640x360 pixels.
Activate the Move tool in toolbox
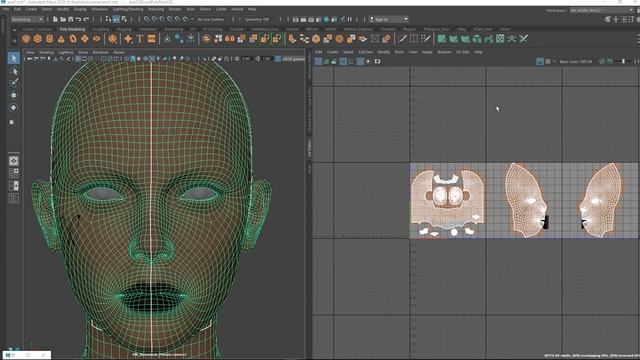click(x=13, y=95)
